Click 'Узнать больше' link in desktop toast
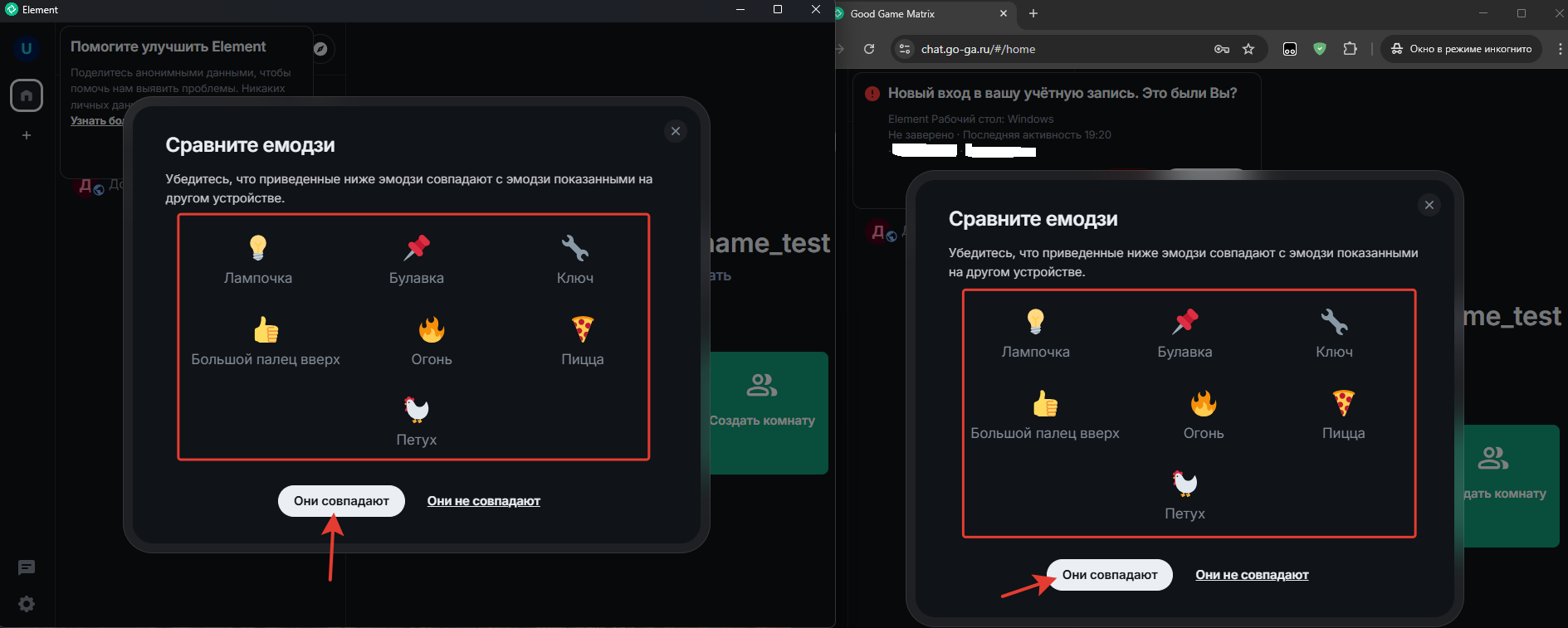The width and height of the screenshot is (1568, 628). click(x=97, y=120)
